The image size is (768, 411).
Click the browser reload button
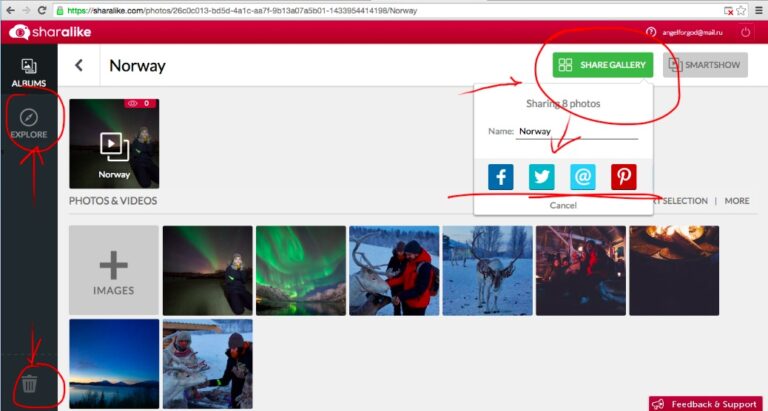click(x=42, y=9)
